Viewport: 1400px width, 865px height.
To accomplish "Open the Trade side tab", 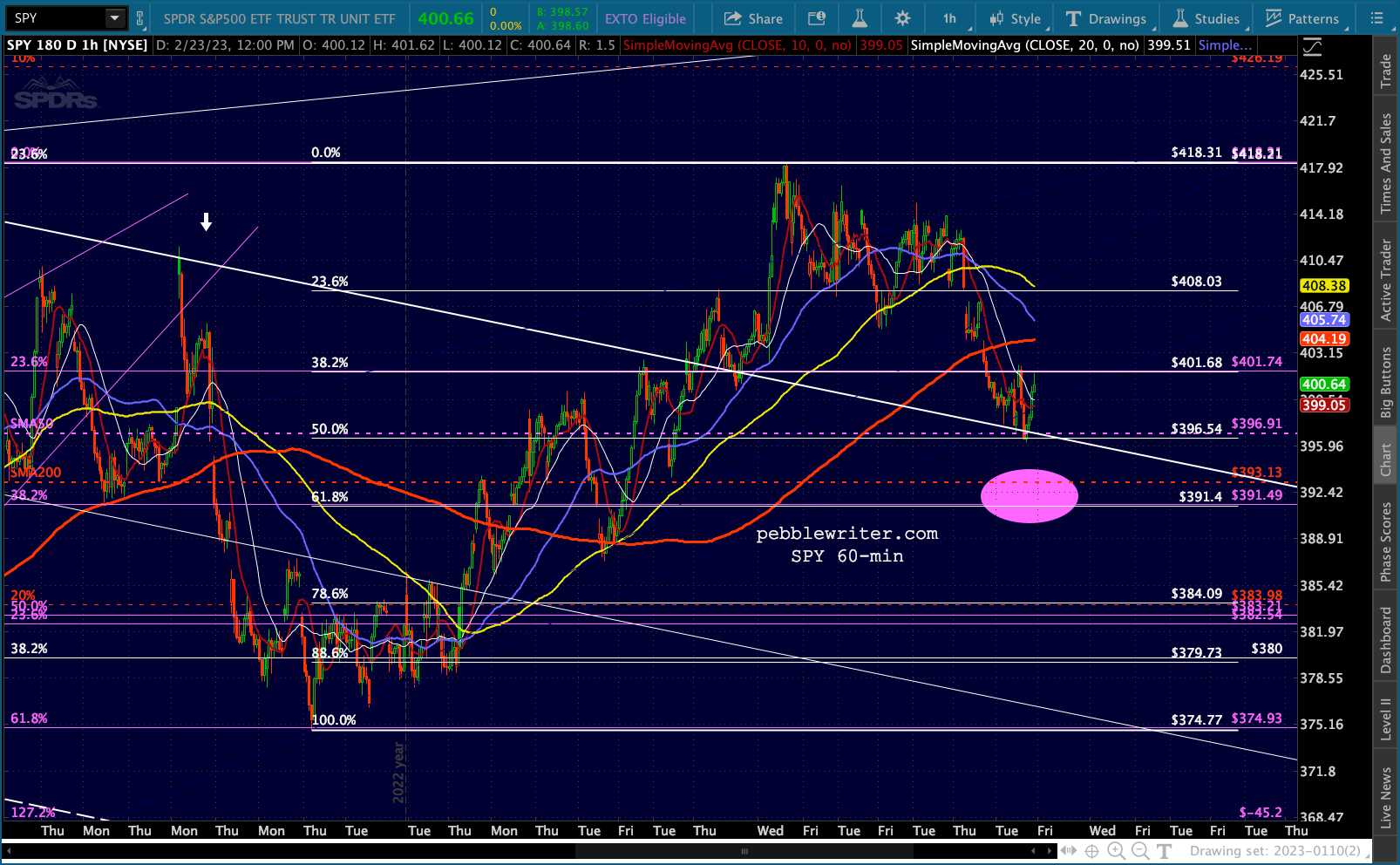I will tap(1386, 72).
